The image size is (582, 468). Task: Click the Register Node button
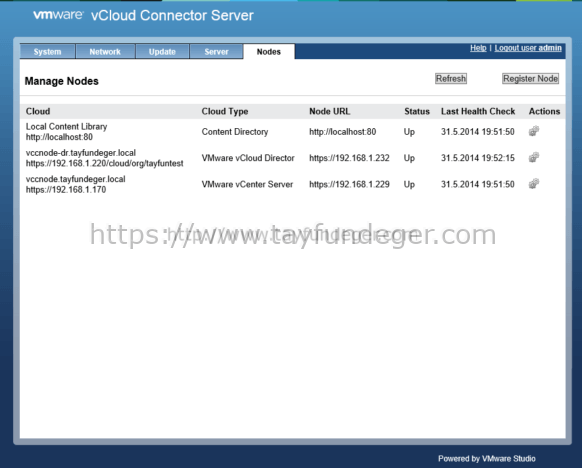point(530,79)
